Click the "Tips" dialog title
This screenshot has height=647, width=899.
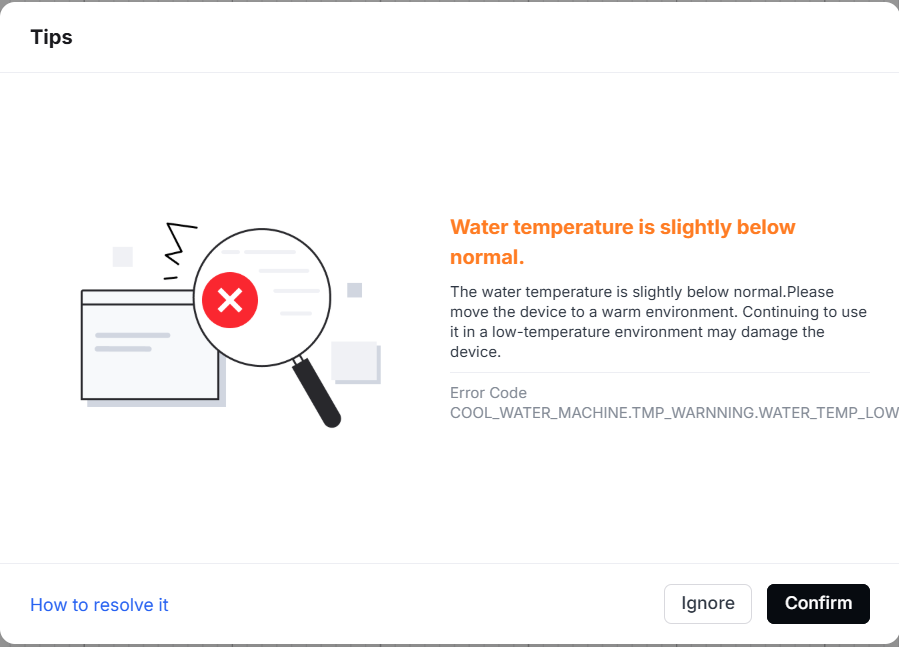[x=52, y=37]
